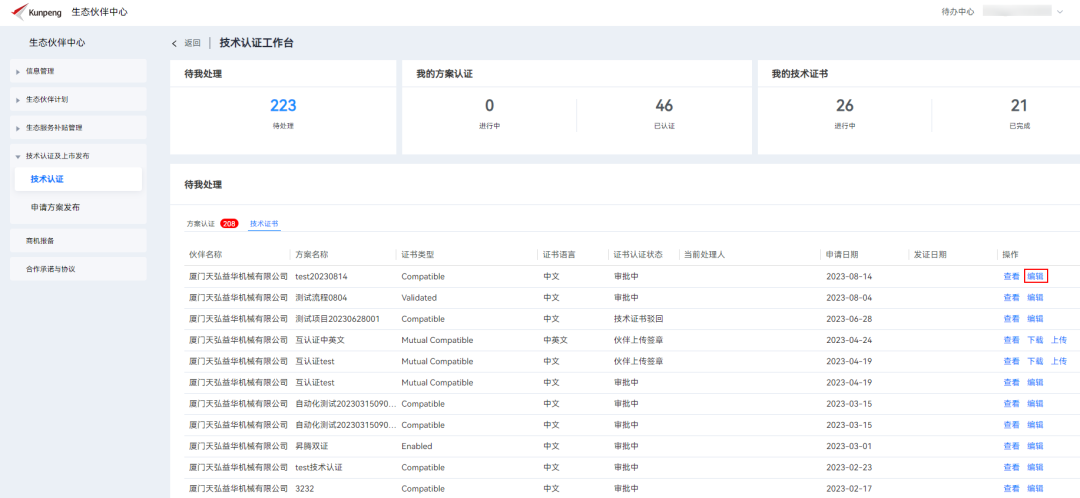Open the user account dropdown arrow
This screenshot has width=1080, height=498.
[x=1058, y=12]
